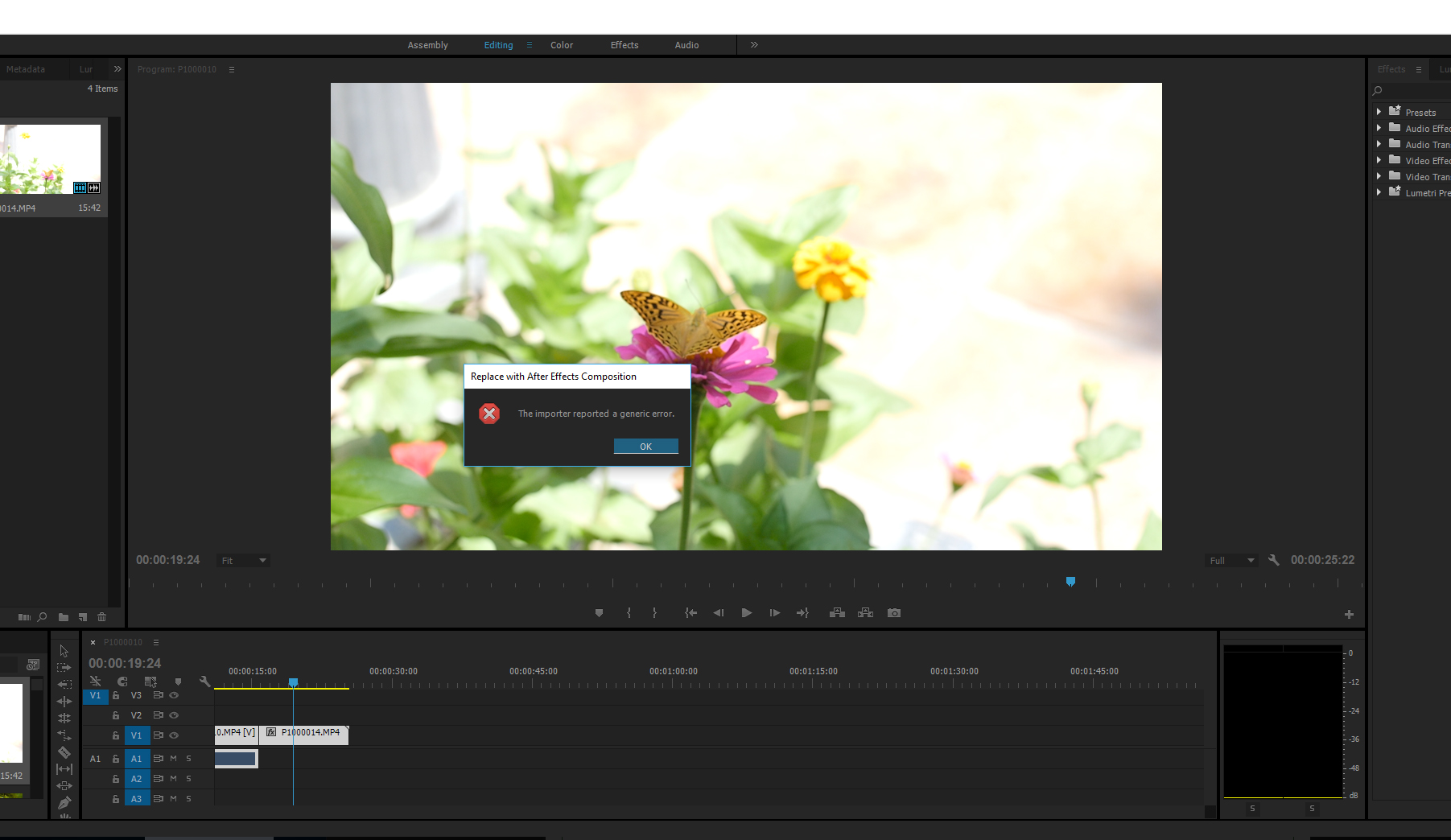Screen dimensions: 1451x840
Task: Open the Fit zoom level dropdown
Action: click(243, 561)
